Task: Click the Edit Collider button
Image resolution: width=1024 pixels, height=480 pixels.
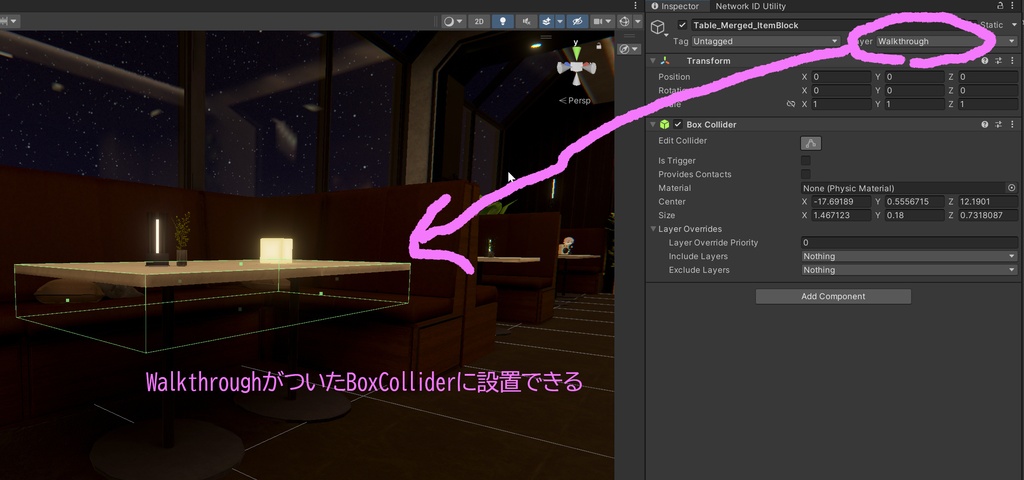Action: 810,143
